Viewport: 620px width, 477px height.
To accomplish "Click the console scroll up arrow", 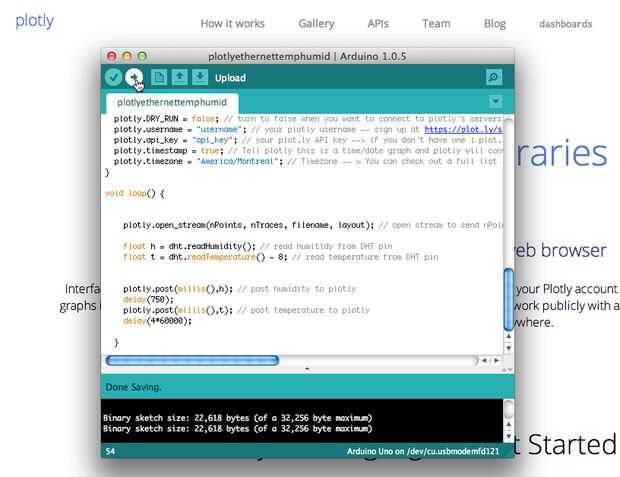I will point(509,424).
